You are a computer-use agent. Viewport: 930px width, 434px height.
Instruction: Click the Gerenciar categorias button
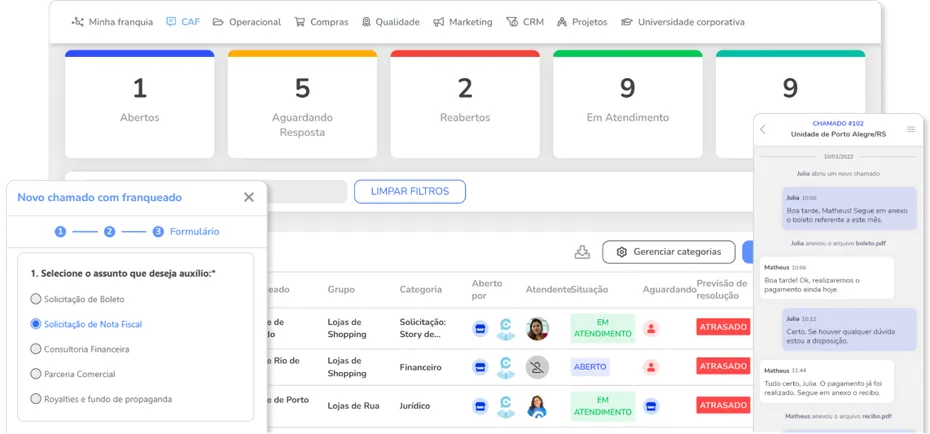[668, 252]
